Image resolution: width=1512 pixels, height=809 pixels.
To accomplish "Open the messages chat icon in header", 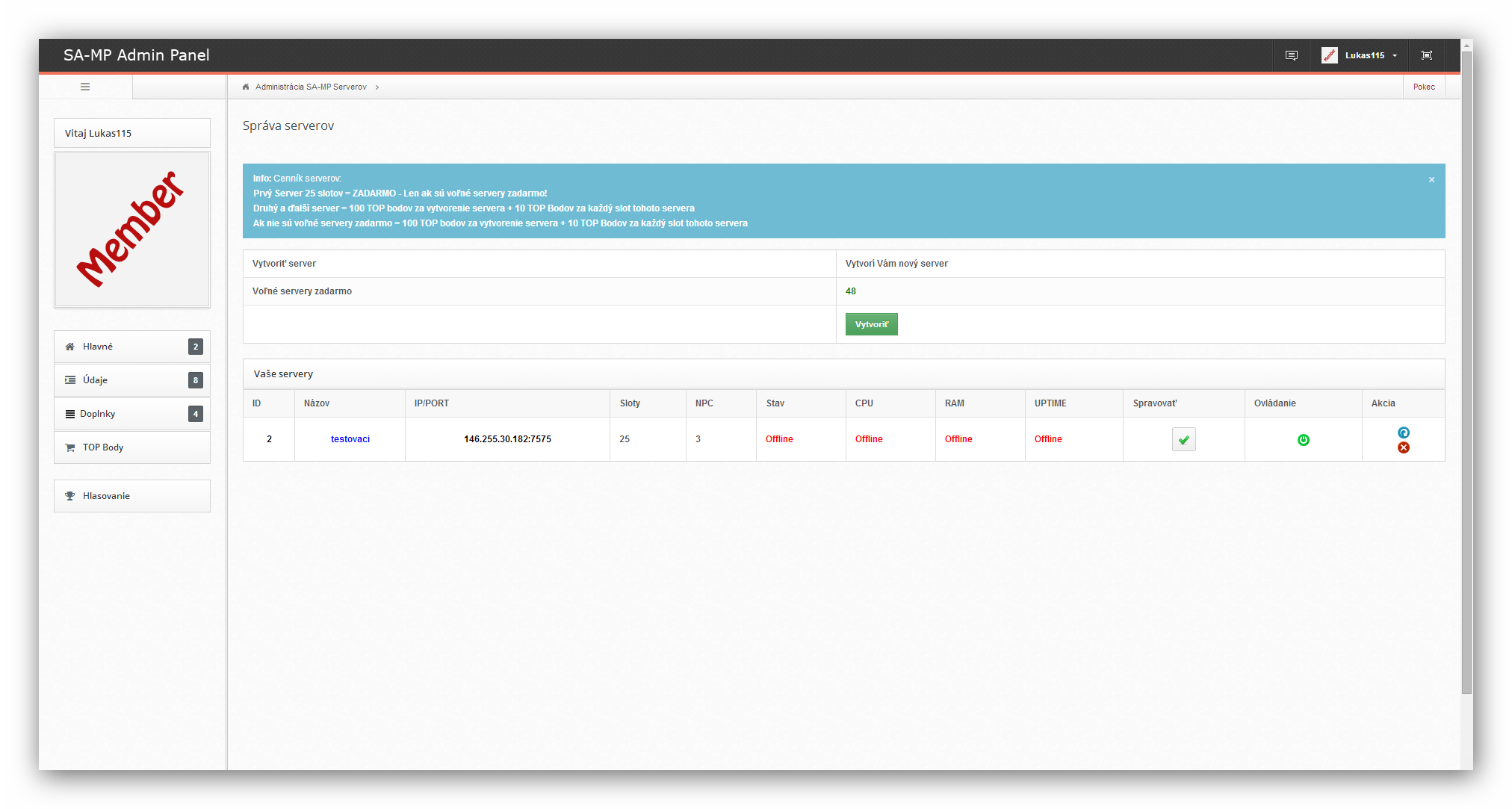I will click(x=1291, y=55).
